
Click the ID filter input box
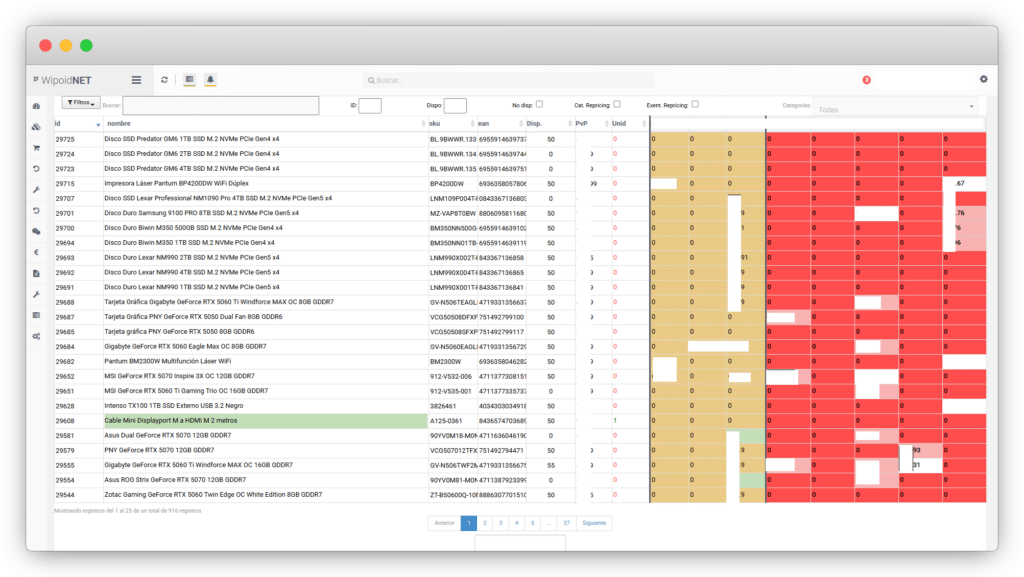click(370, 105)
